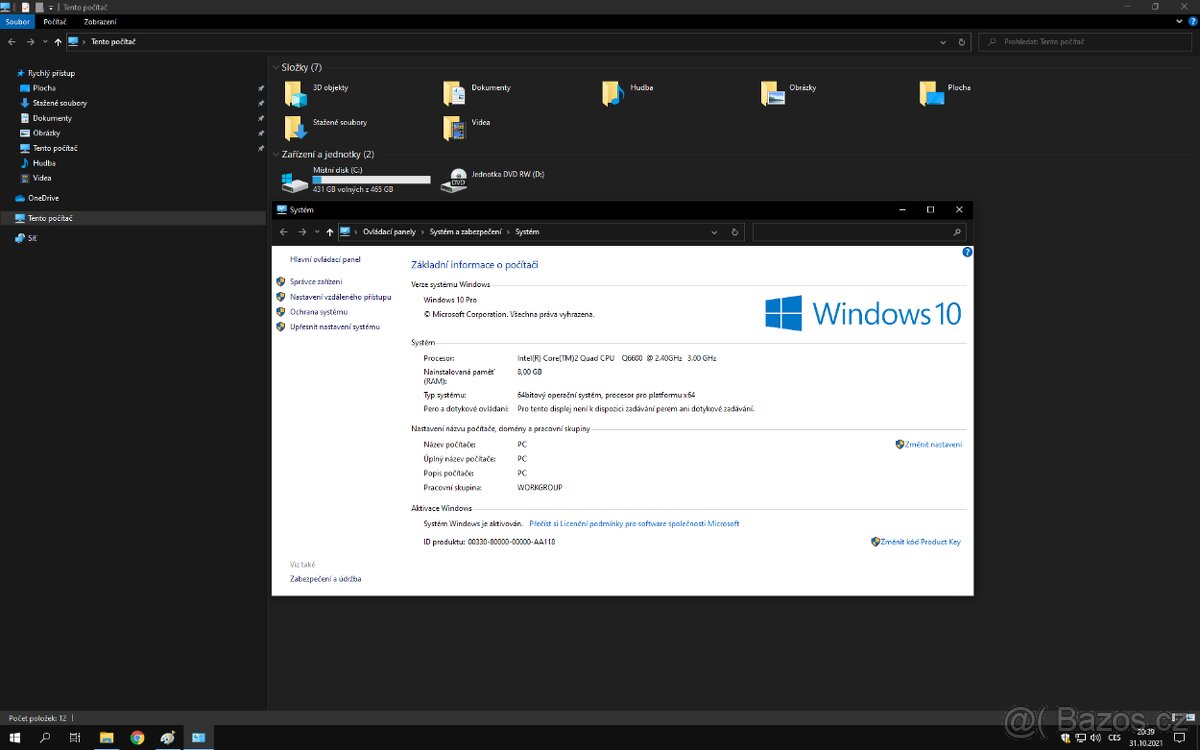This screenshot has width=1200, height=750.
Task: Open the Soubor menu tab
Action: (x=17, y=21)
